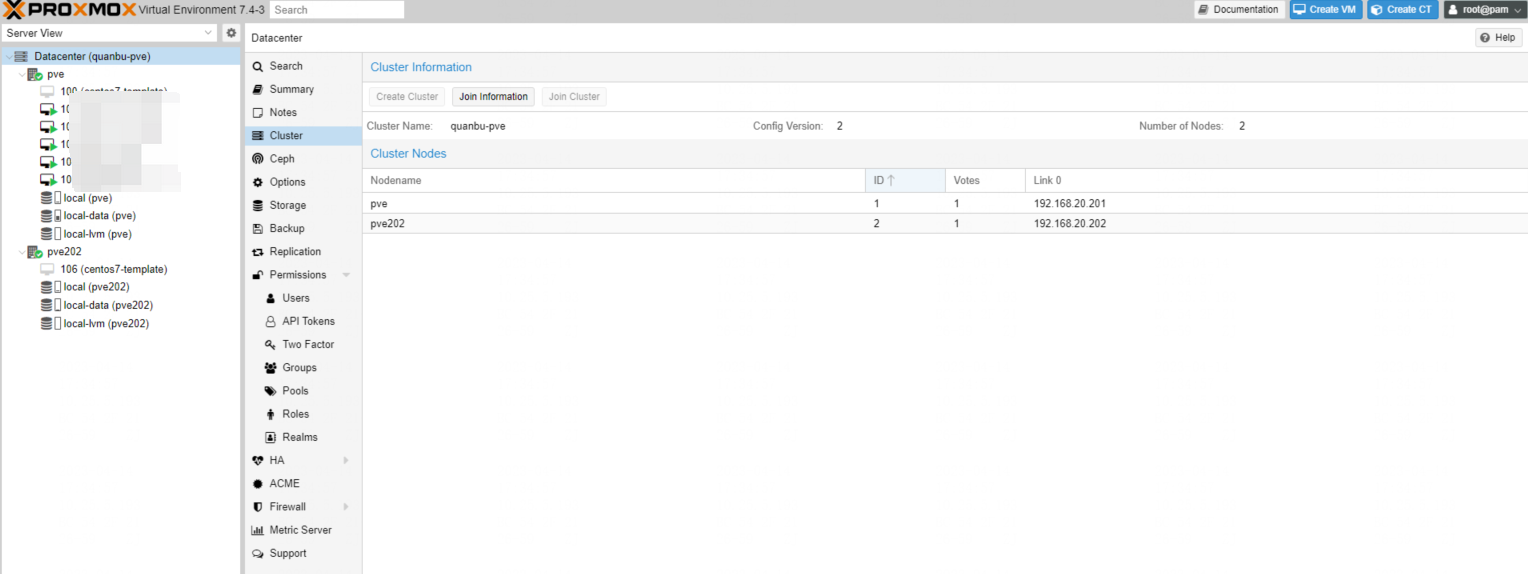Click the Backup floppy disk icon
This screenshot has height=574, width=1528.
258,229
